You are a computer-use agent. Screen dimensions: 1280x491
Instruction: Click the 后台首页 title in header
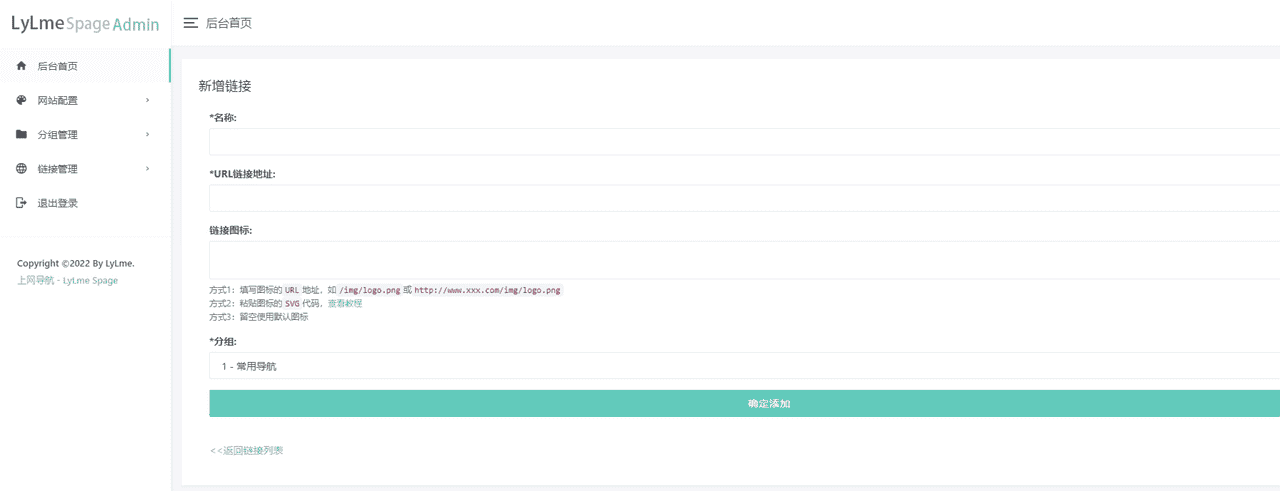pos(229,23)
